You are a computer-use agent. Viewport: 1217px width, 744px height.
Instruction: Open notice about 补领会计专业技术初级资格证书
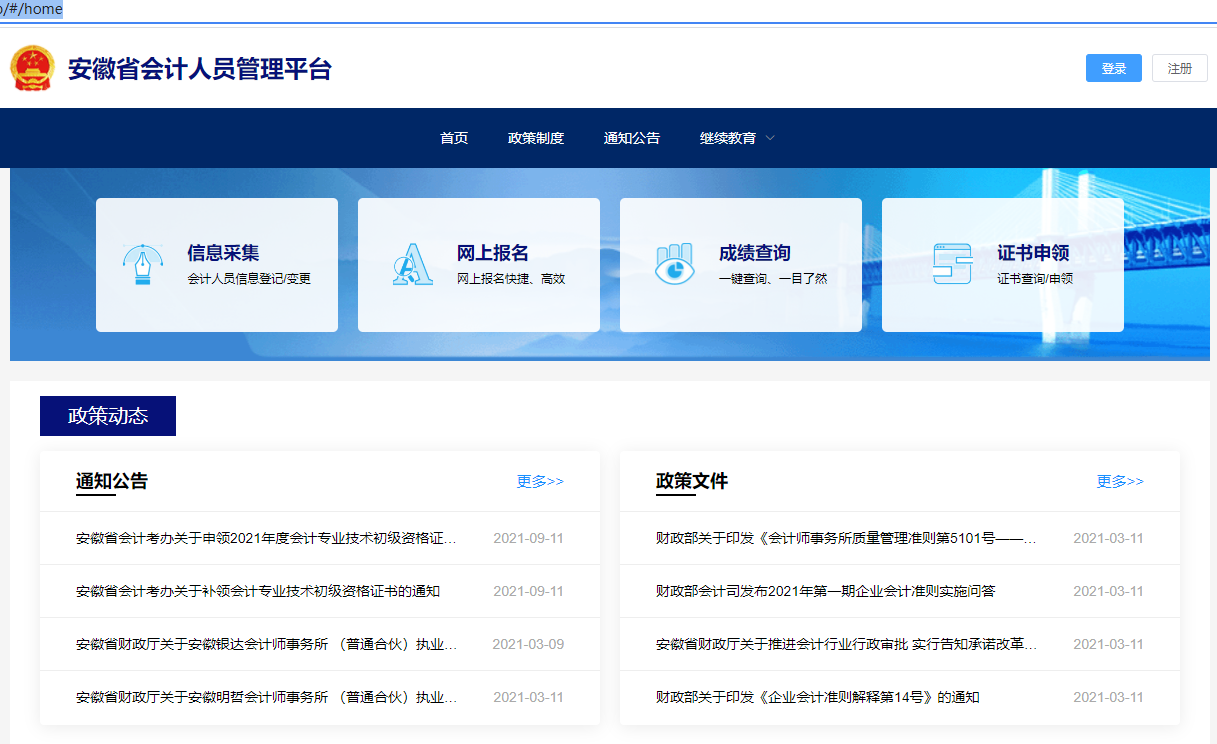click(x=258, y=591)
